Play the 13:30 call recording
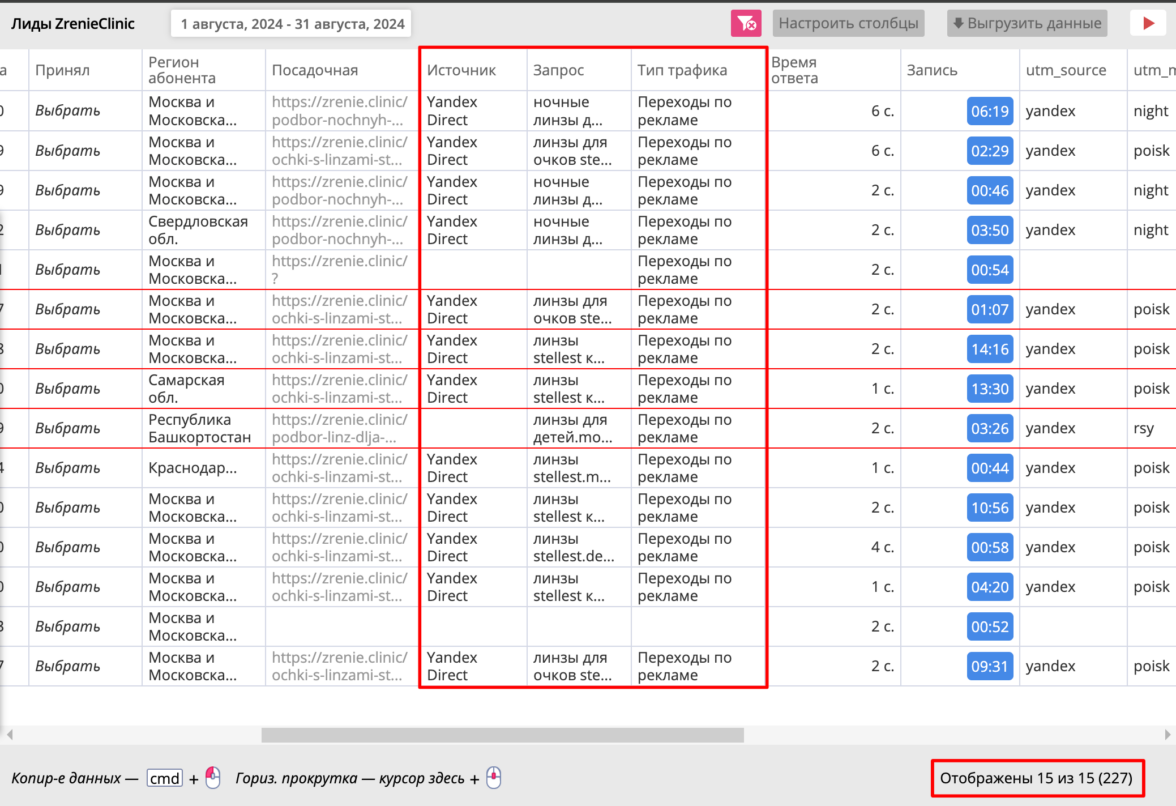The width and height of the screenshot is (1176, 806). tap(989, 389)
